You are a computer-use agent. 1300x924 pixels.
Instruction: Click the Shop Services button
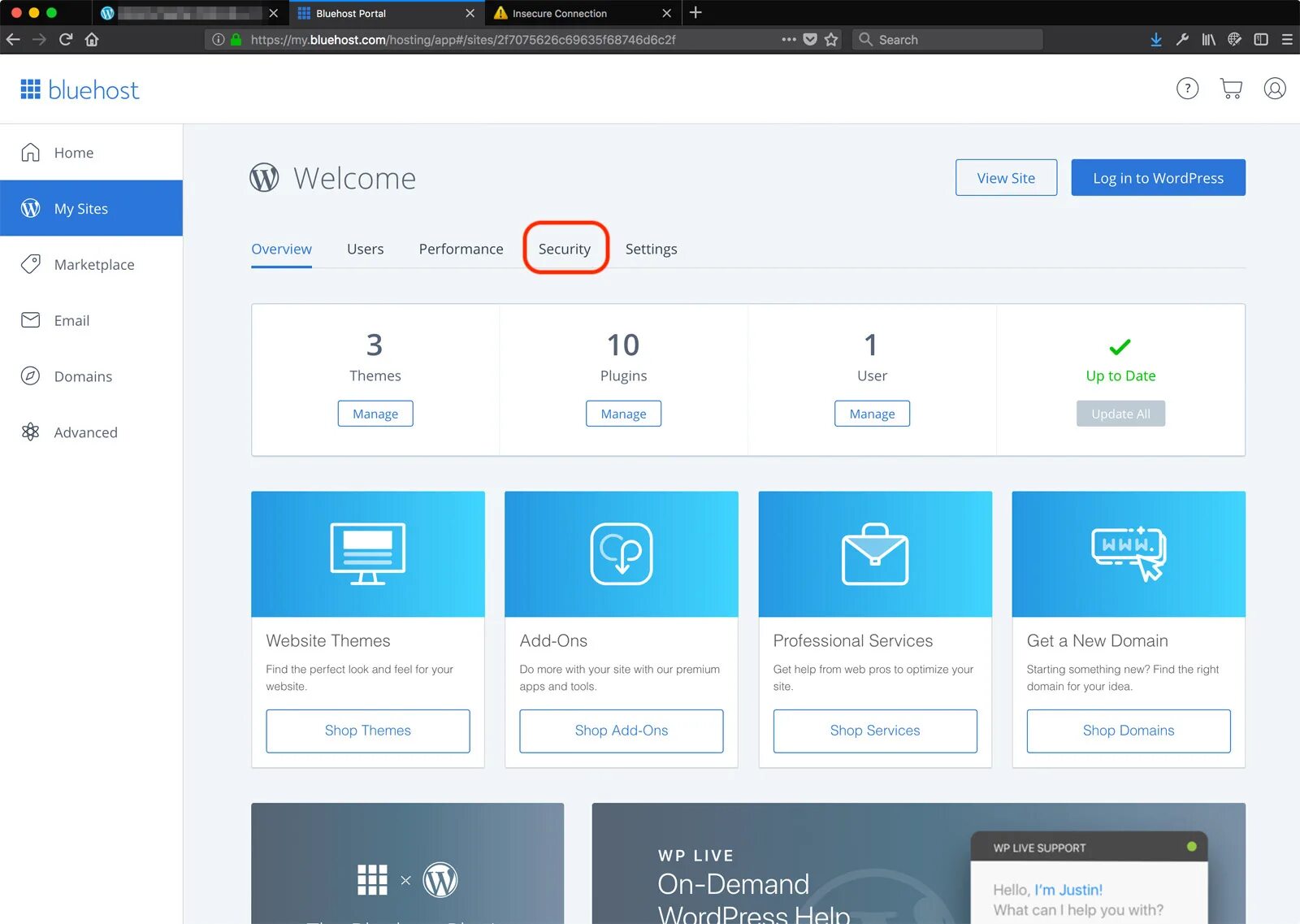coord(875,731)
